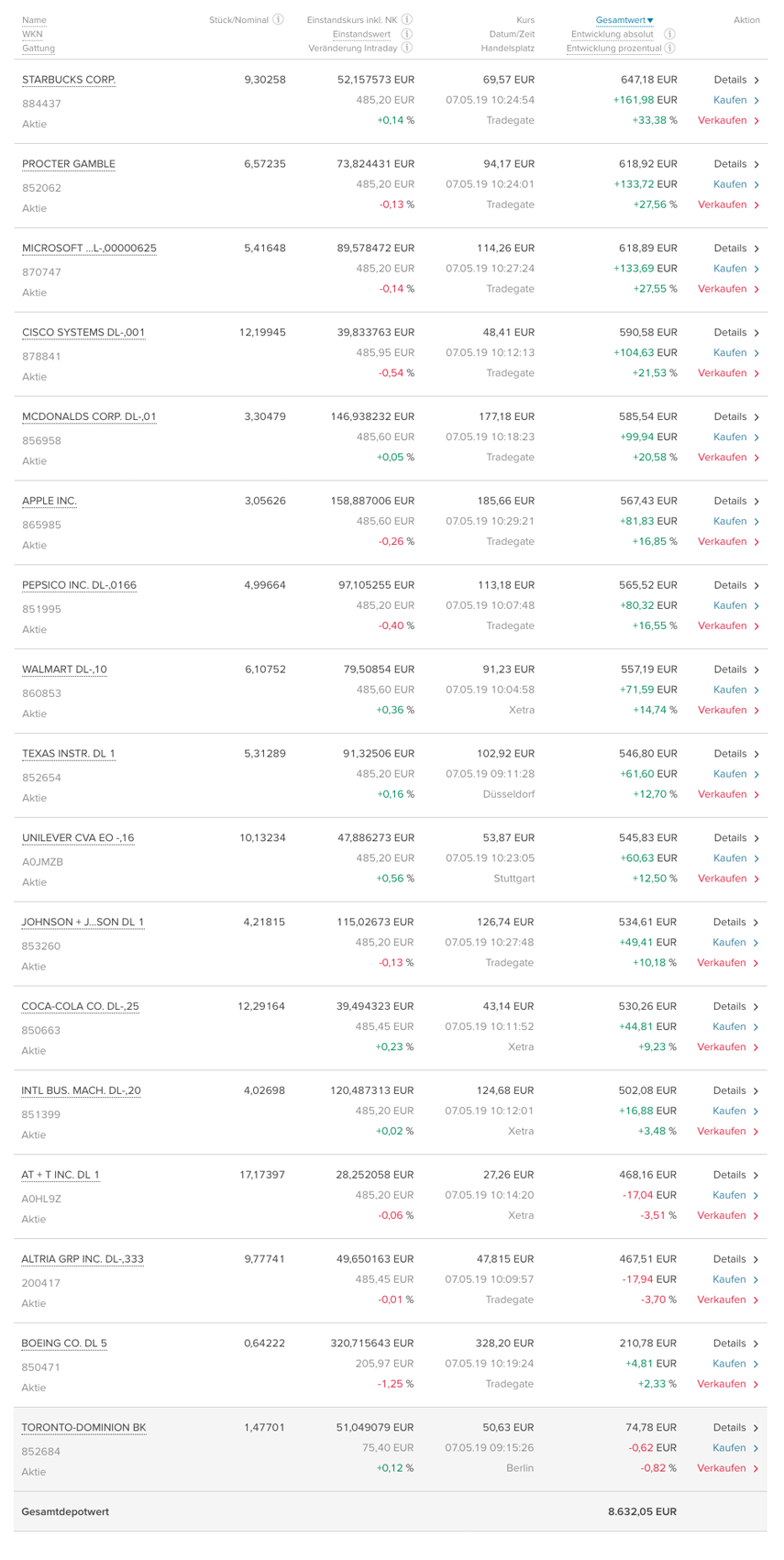The width and height of the screenshot is (784, 1560).
Task: Buy more Pepsico via Kaufen
Action: tap(730, 605)
